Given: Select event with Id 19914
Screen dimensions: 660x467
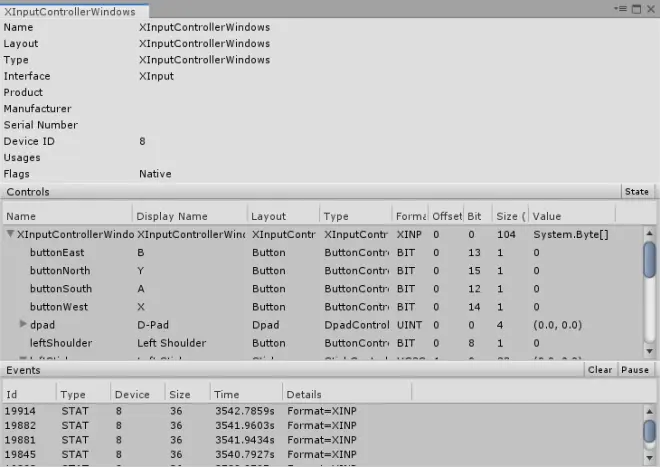Looking at the screenshot, I should 323,411.
